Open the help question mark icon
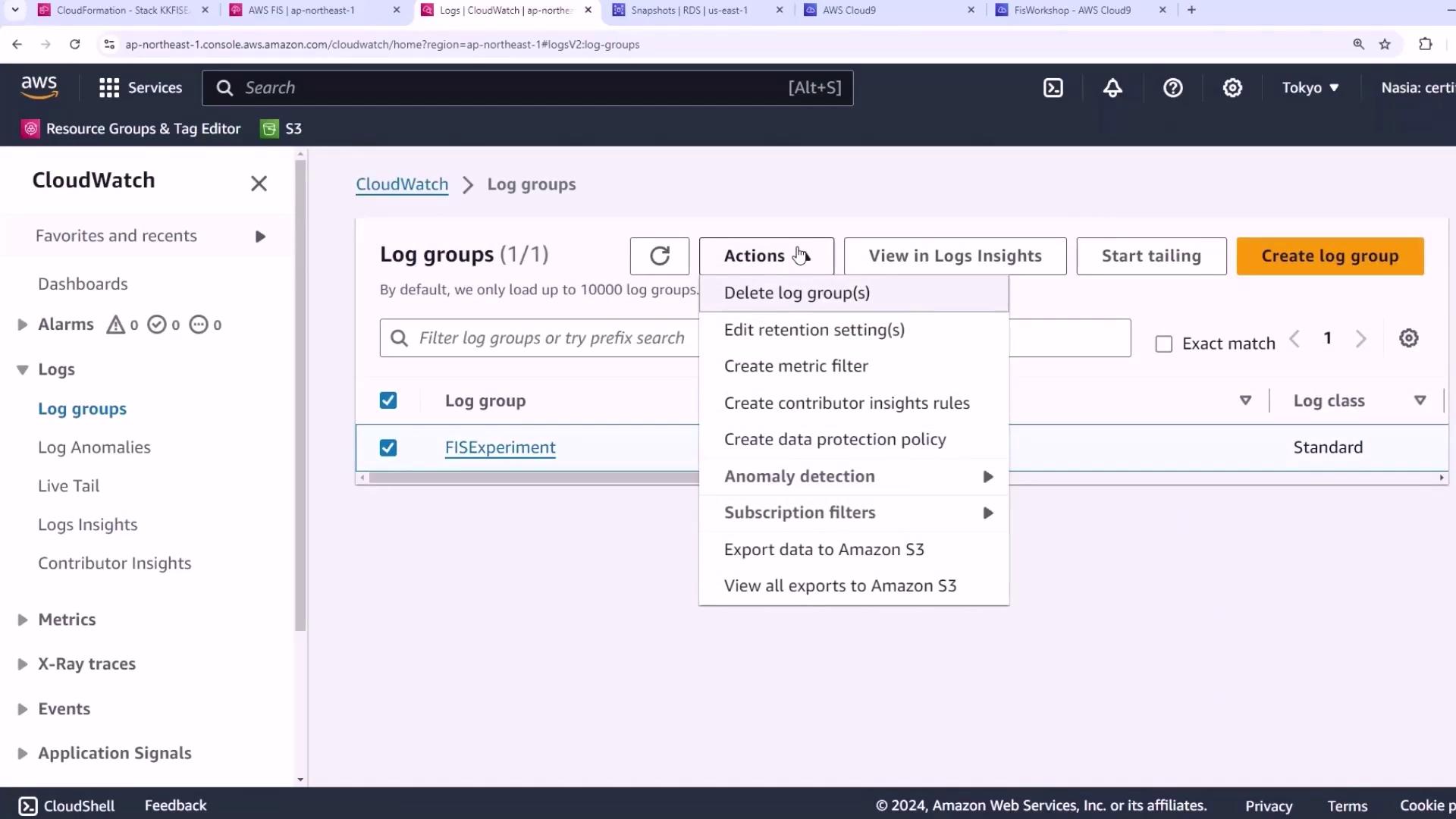 [1172, 88]
